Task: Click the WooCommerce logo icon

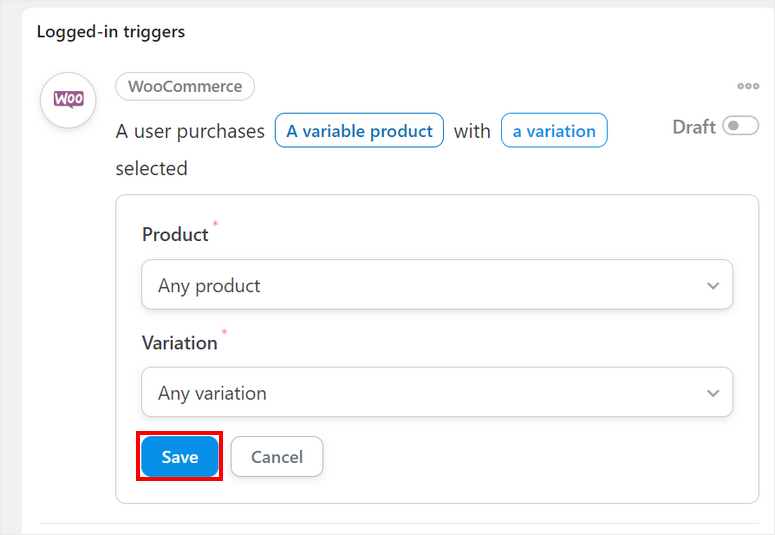Action: [68, 100]
